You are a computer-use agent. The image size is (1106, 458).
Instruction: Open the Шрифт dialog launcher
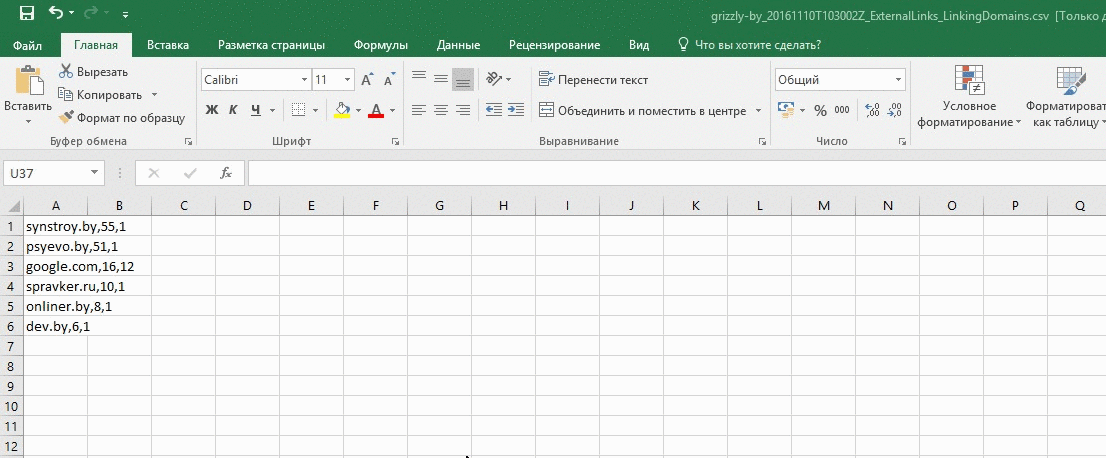tap(396, 141)
